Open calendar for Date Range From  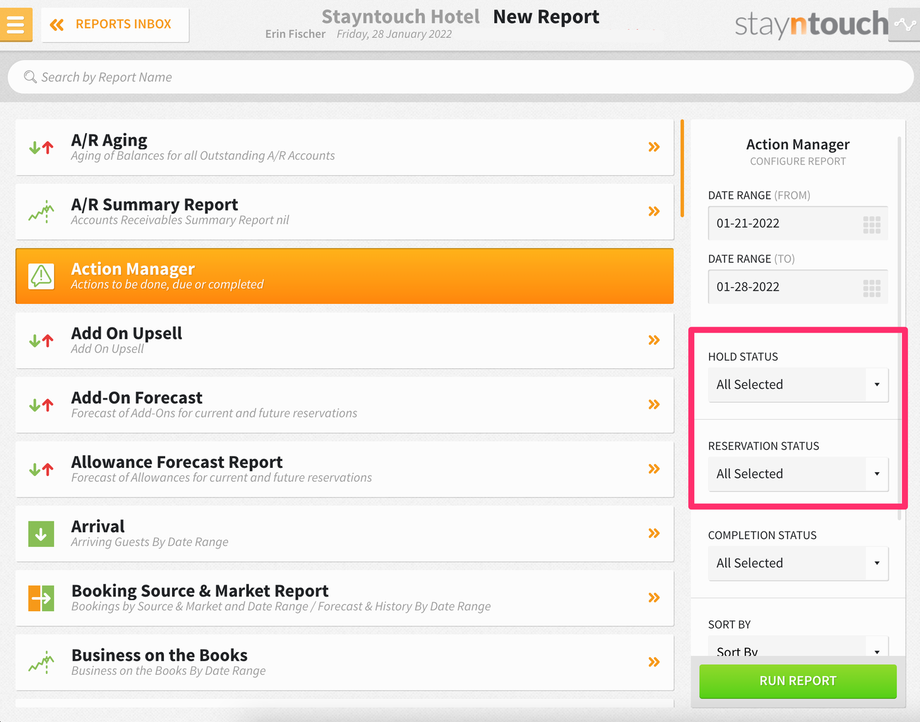pyautogui.click(x=871, y=224)
